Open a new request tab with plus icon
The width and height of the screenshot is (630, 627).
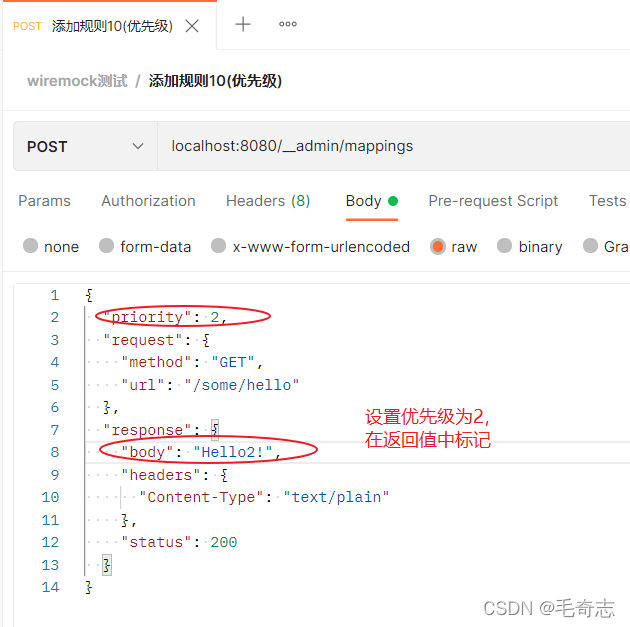243,24
